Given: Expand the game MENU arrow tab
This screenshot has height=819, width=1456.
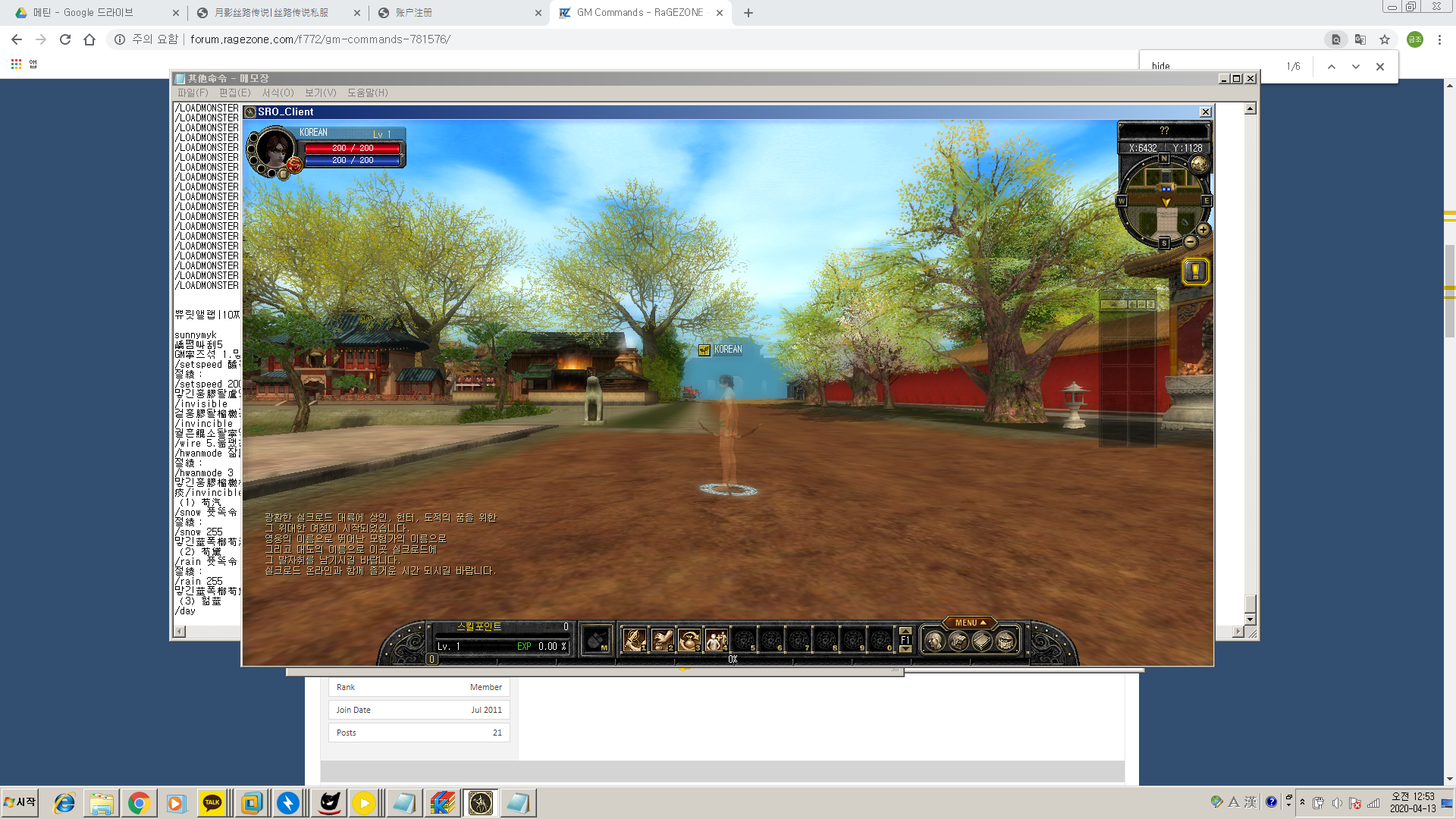Looking at the screenshot, I should coord(970,623).
